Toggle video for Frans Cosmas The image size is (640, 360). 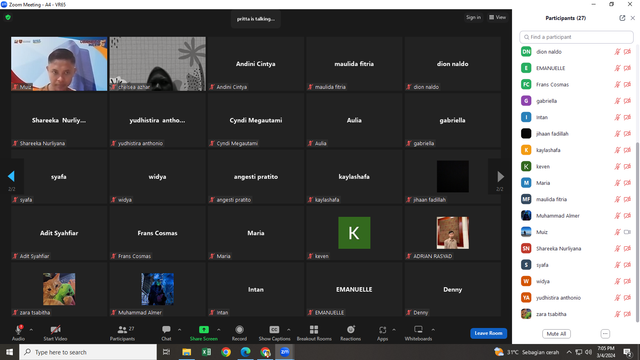pyautogui.click(x=628, y=84)
